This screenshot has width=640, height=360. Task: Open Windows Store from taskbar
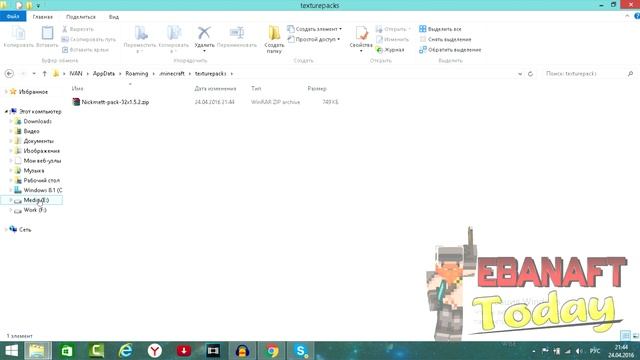(67, 351)
